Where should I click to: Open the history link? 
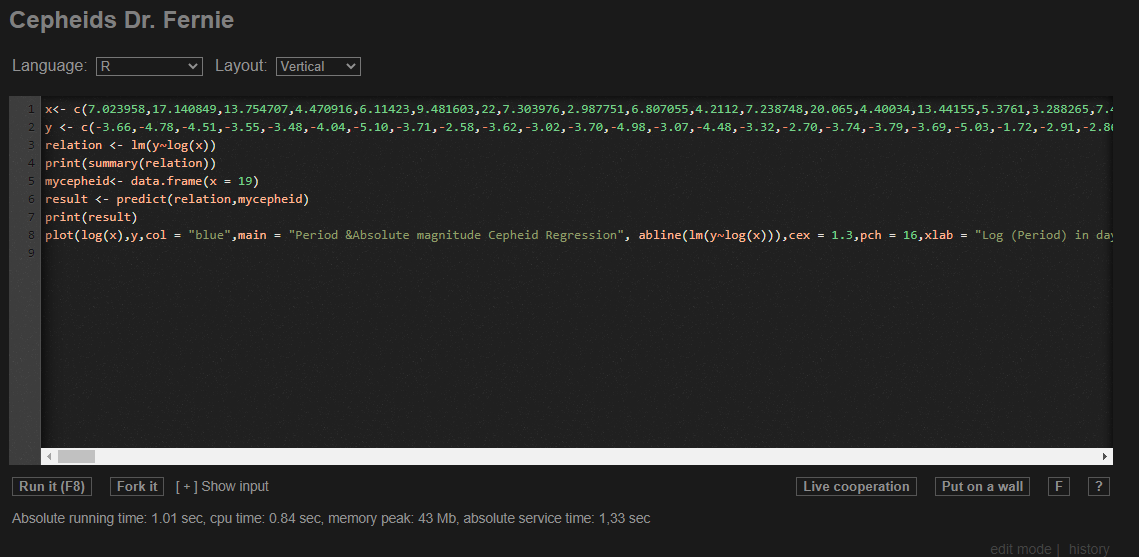[1089, 549]
